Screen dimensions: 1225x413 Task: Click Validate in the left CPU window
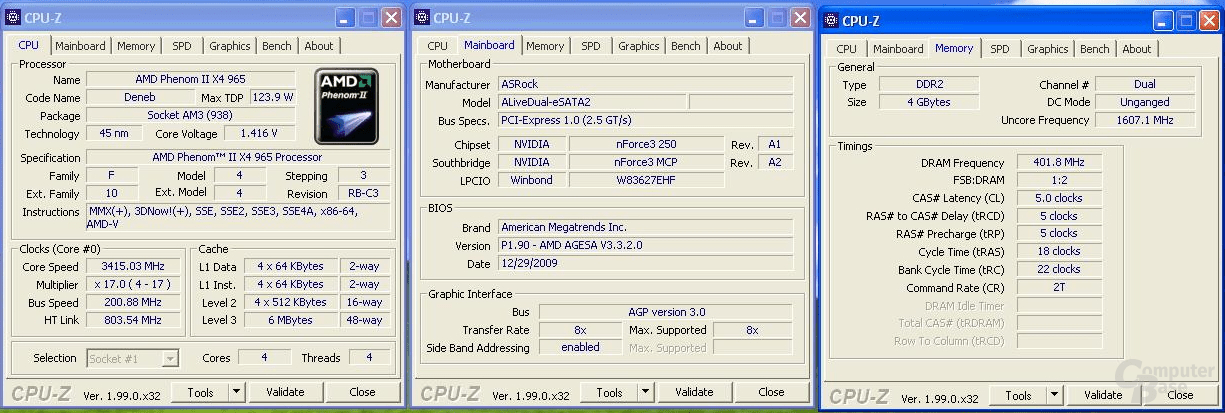(285, 392)
